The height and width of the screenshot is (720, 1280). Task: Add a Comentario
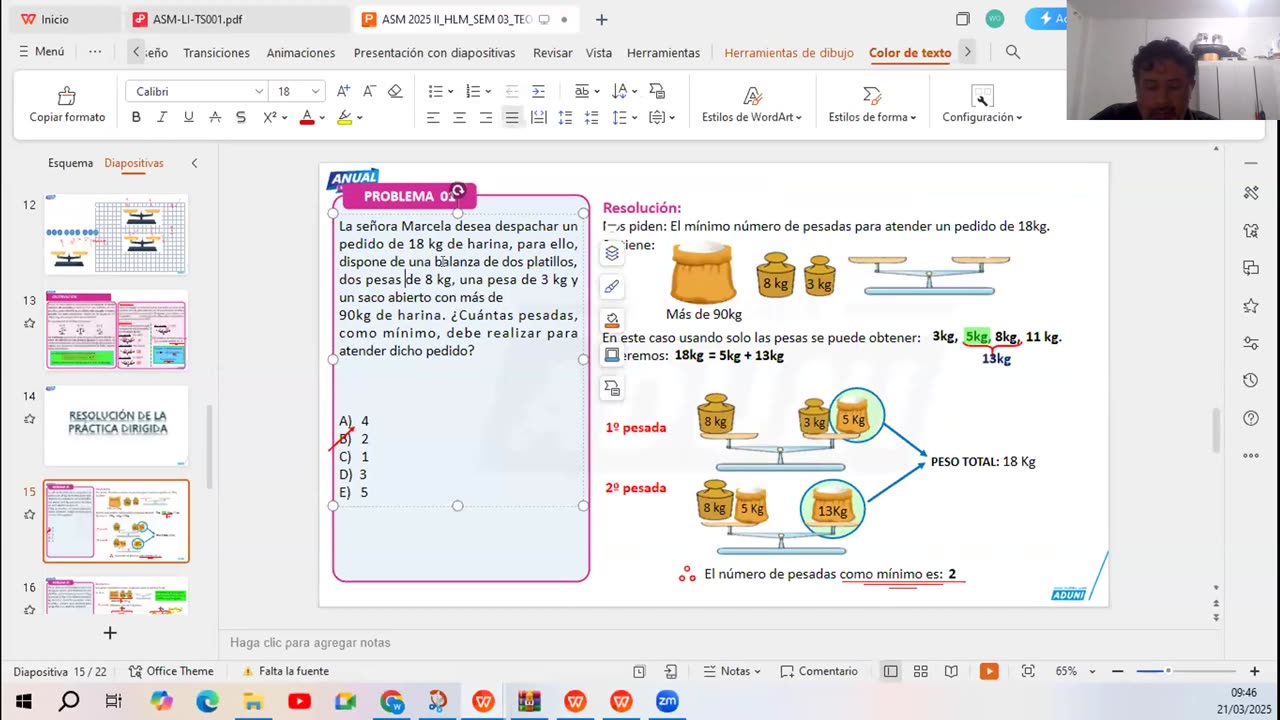[818, 672]
